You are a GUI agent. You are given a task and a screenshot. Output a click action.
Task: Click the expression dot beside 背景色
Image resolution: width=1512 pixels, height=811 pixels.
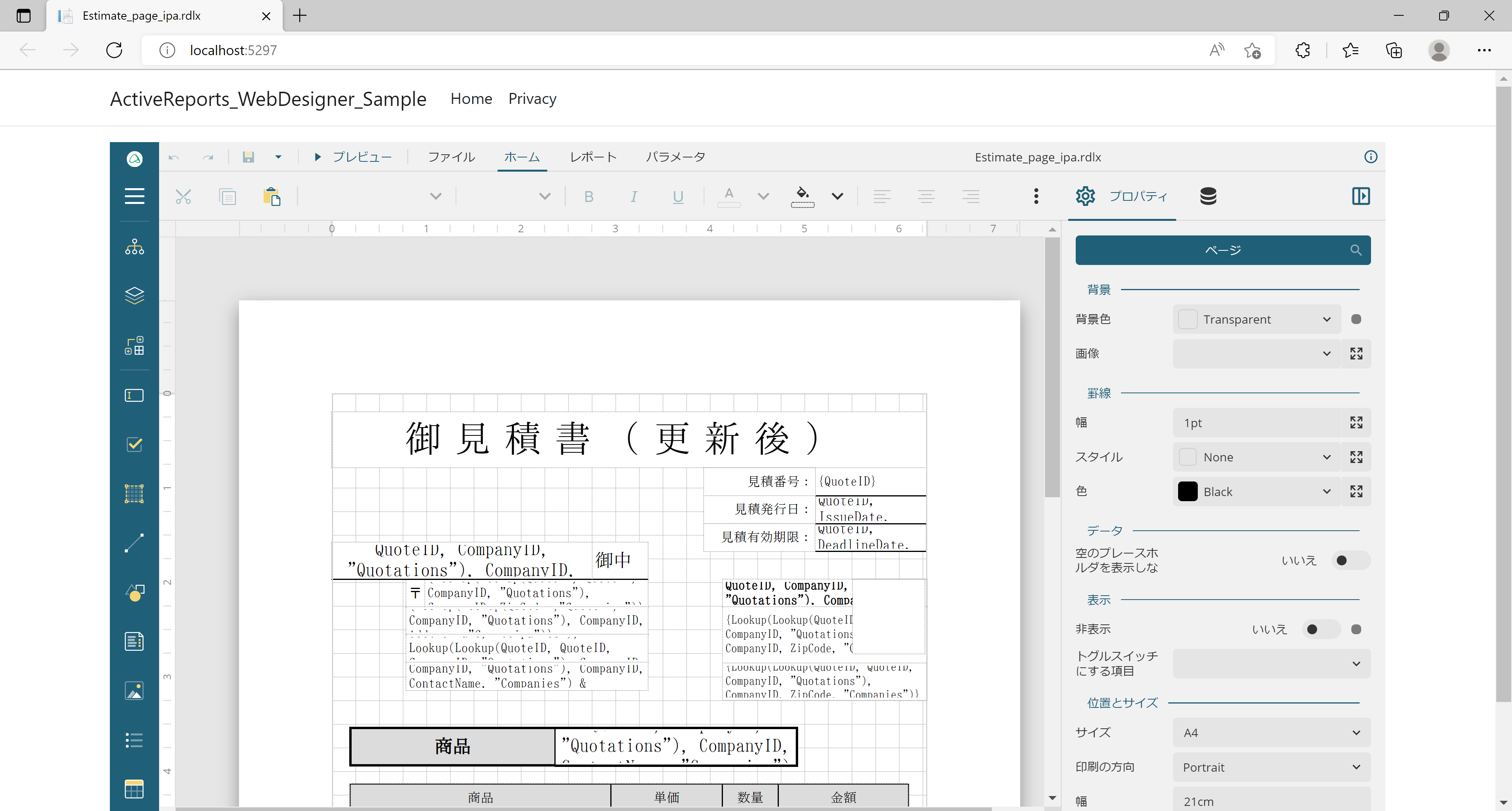coord(1356,319)
